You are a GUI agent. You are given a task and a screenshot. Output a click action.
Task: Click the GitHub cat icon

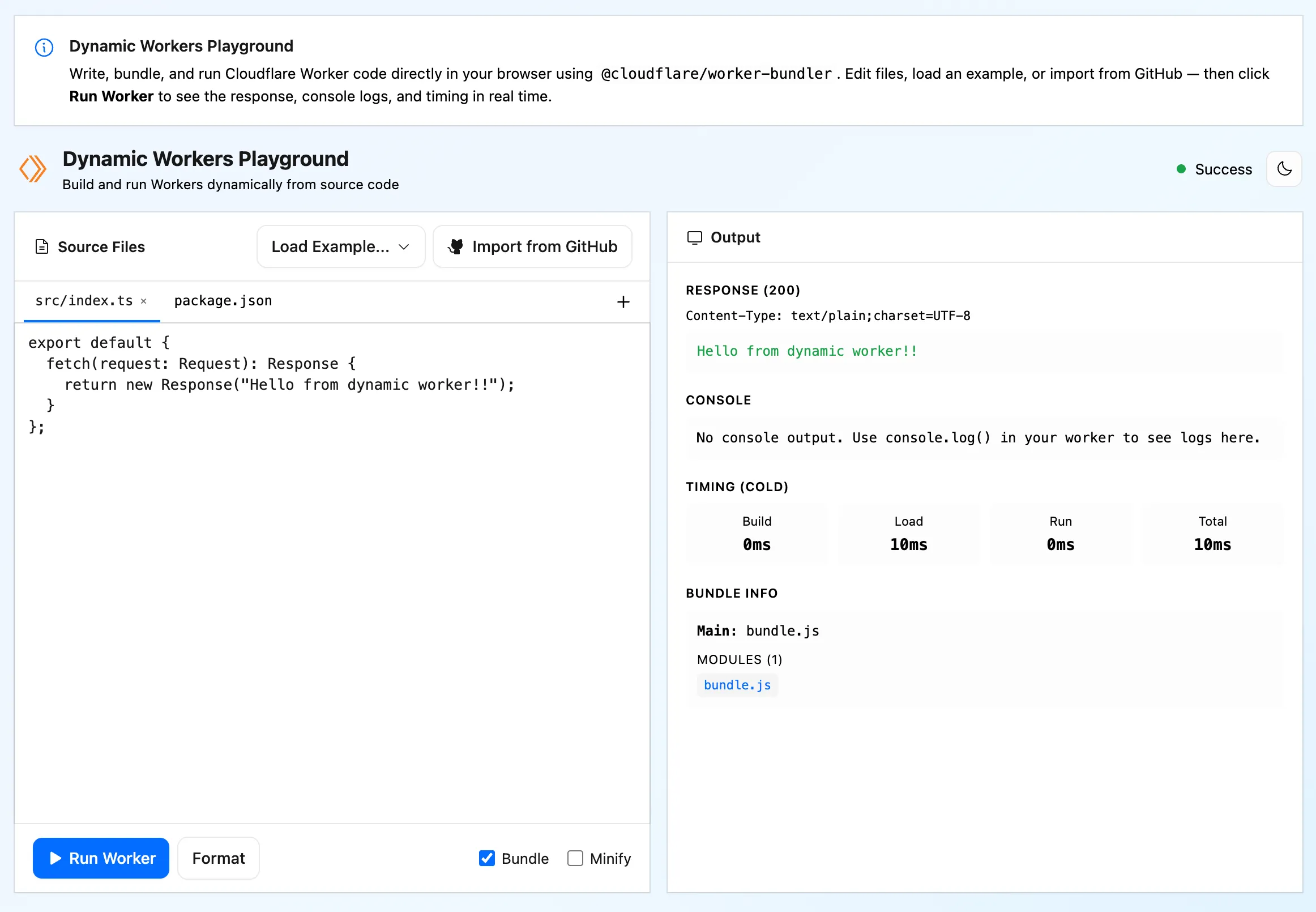pyautogui.click(x=456, y=247)
